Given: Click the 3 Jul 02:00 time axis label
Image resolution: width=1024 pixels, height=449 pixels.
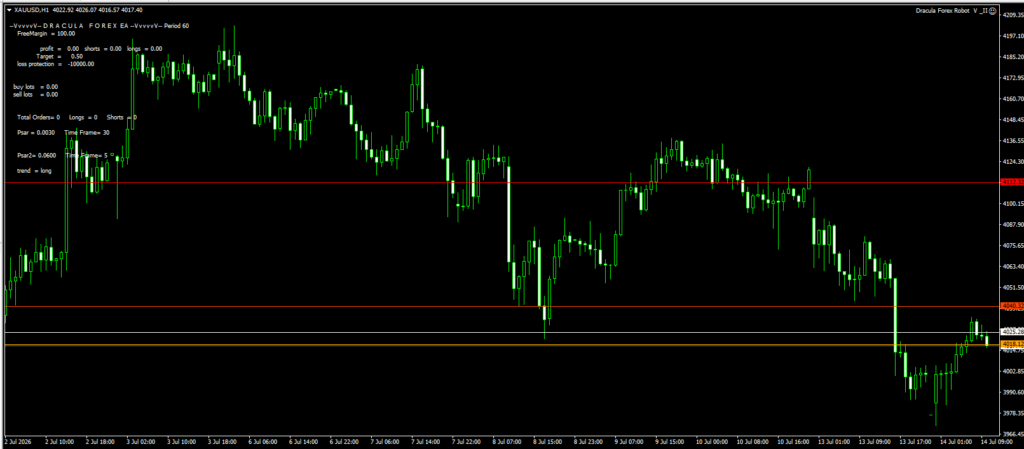Looking at the screenshot, I should coord(140,441).
